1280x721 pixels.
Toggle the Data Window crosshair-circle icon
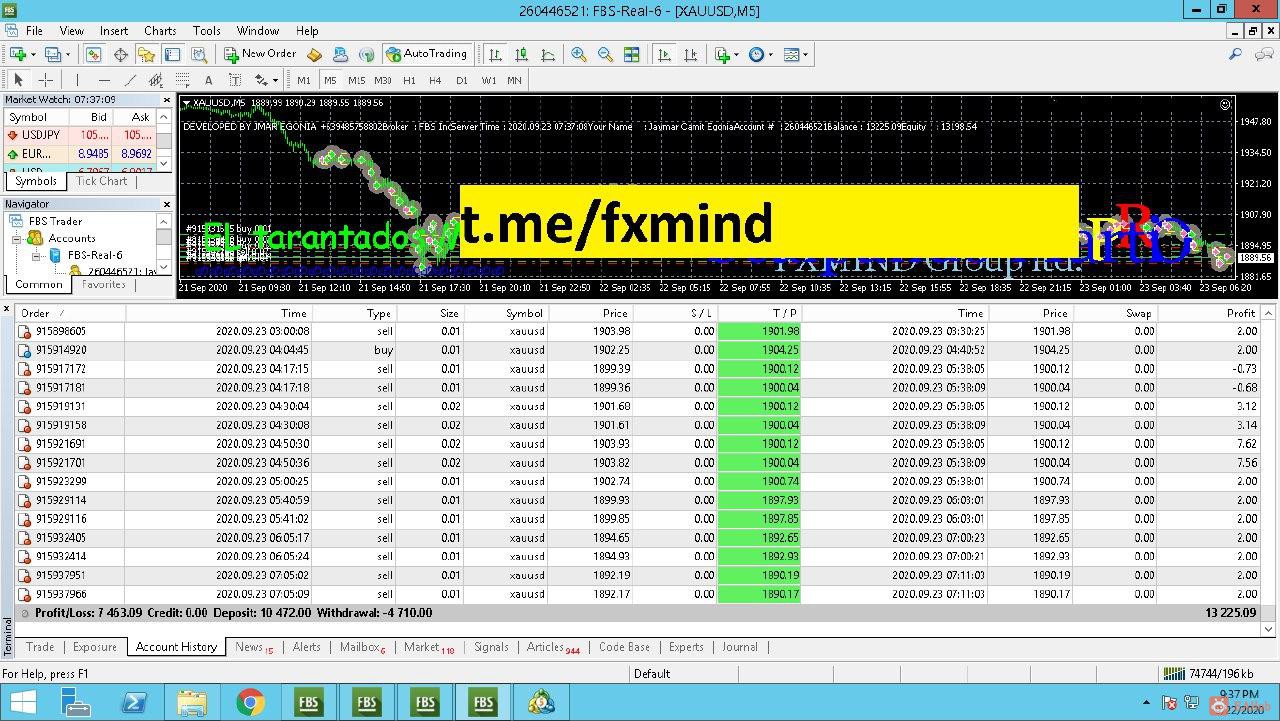pyautogui.click(x=120, y=54)
